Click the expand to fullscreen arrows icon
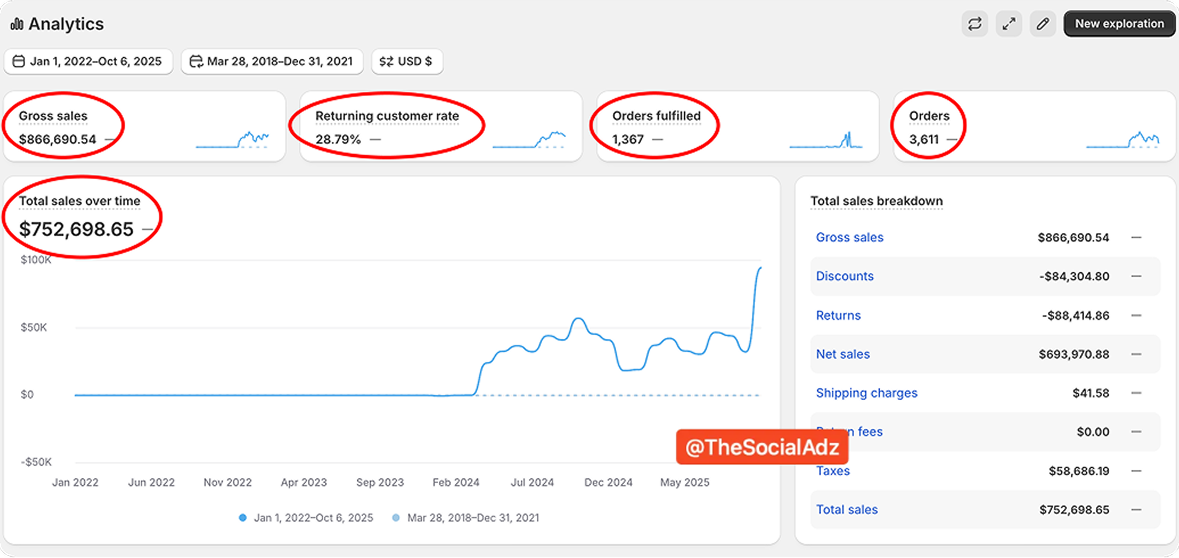 (1008, 24)
